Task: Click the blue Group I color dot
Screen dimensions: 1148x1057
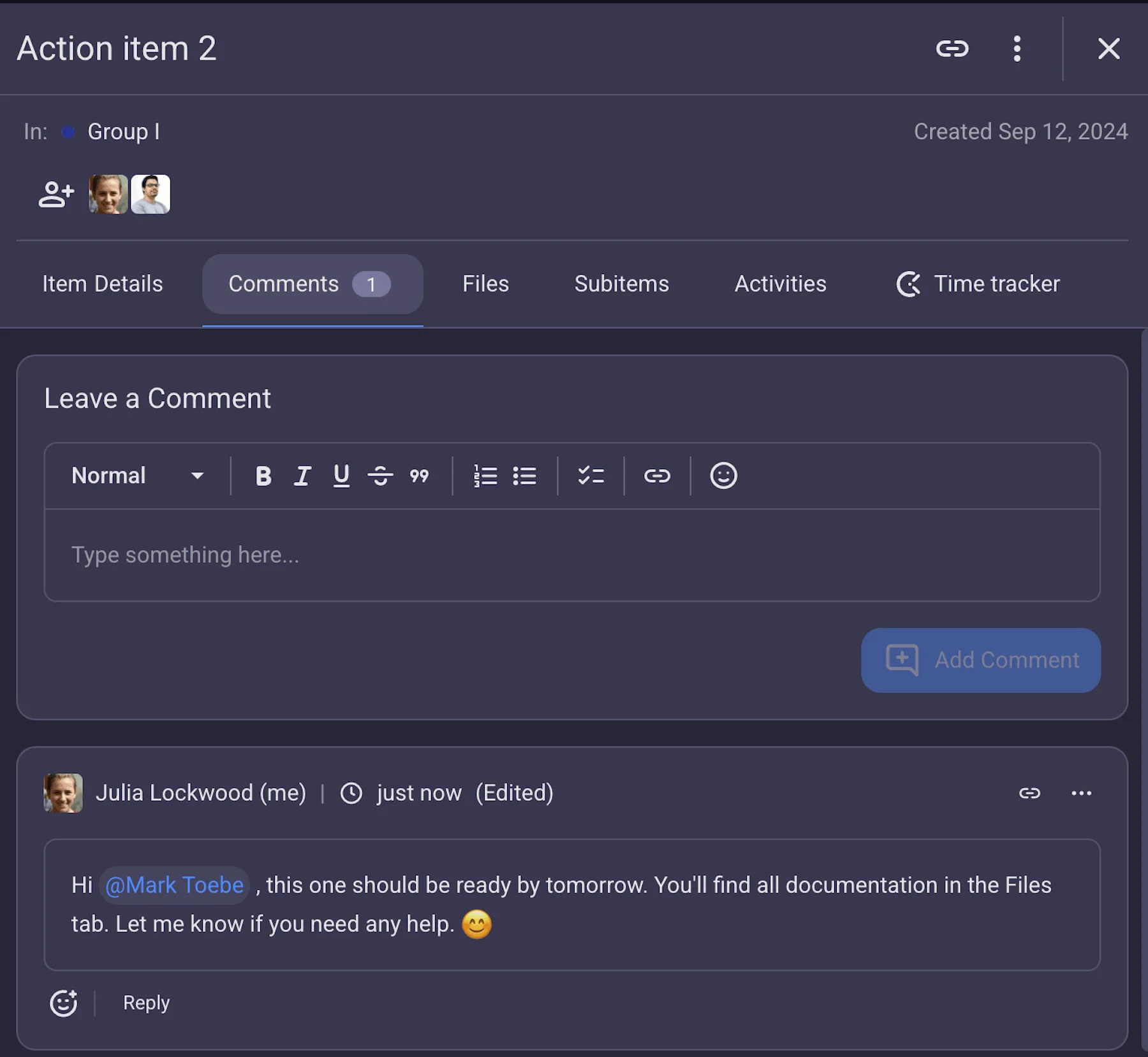Action: point(68,132)
